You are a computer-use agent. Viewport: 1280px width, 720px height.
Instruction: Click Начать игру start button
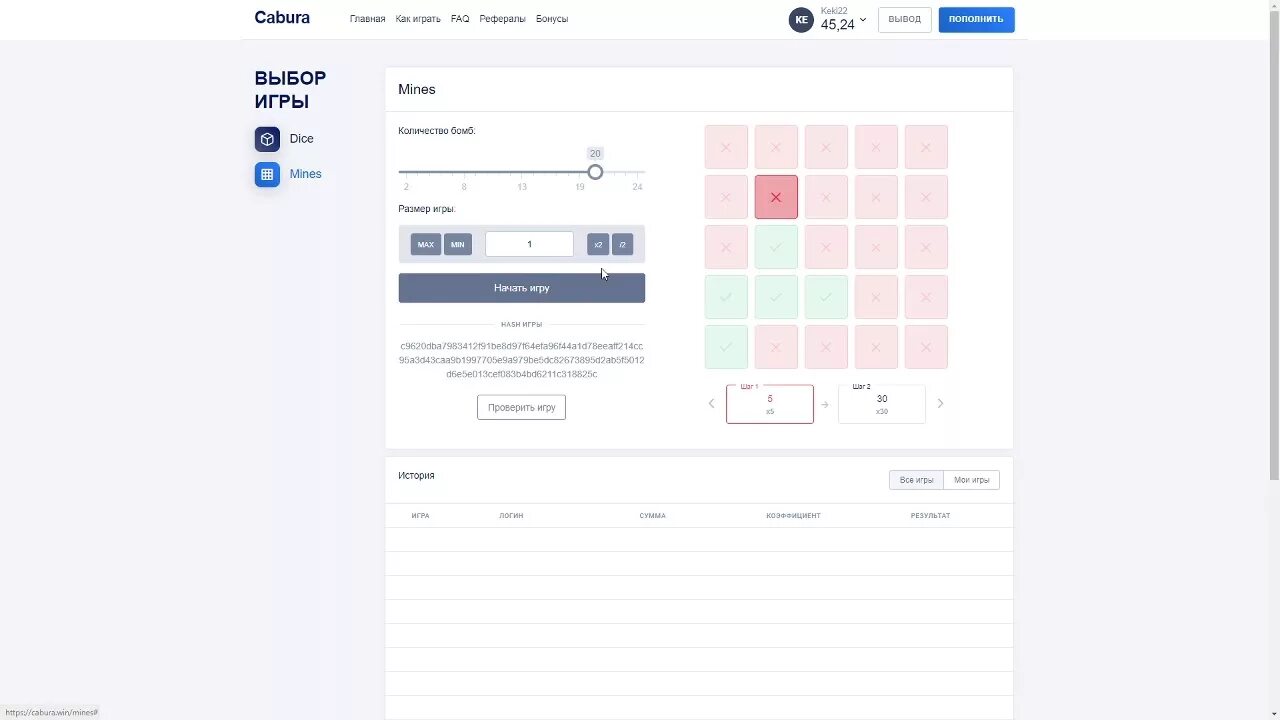522,288
